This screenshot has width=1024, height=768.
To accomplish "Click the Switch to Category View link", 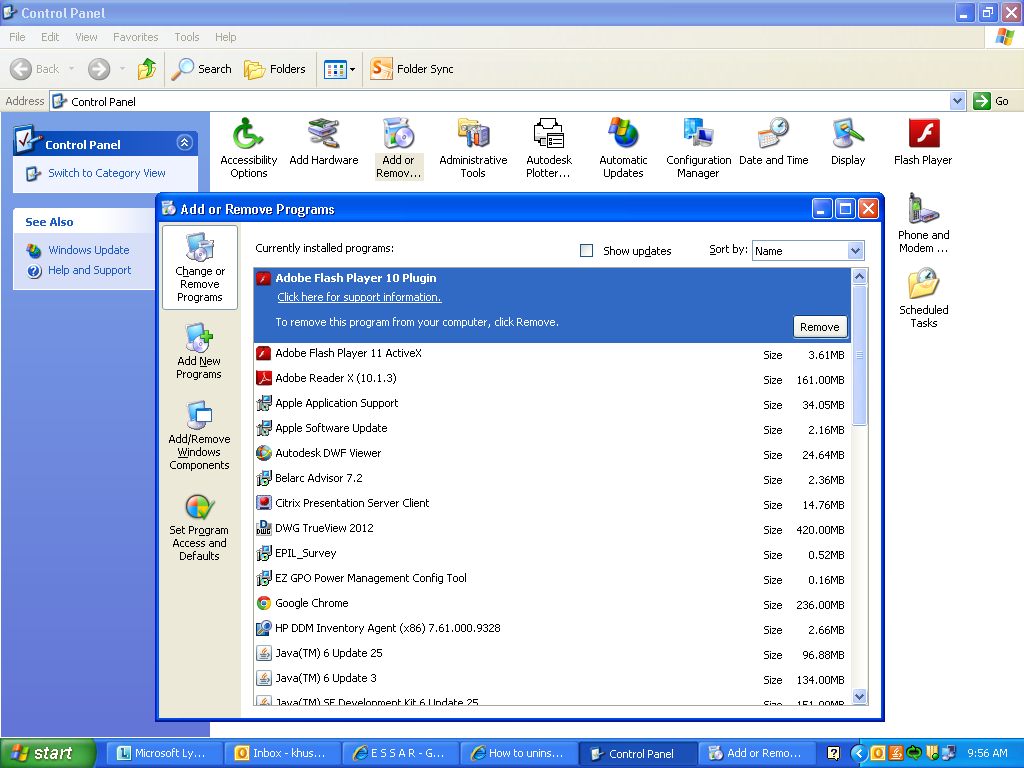I will tap(107, 173).
